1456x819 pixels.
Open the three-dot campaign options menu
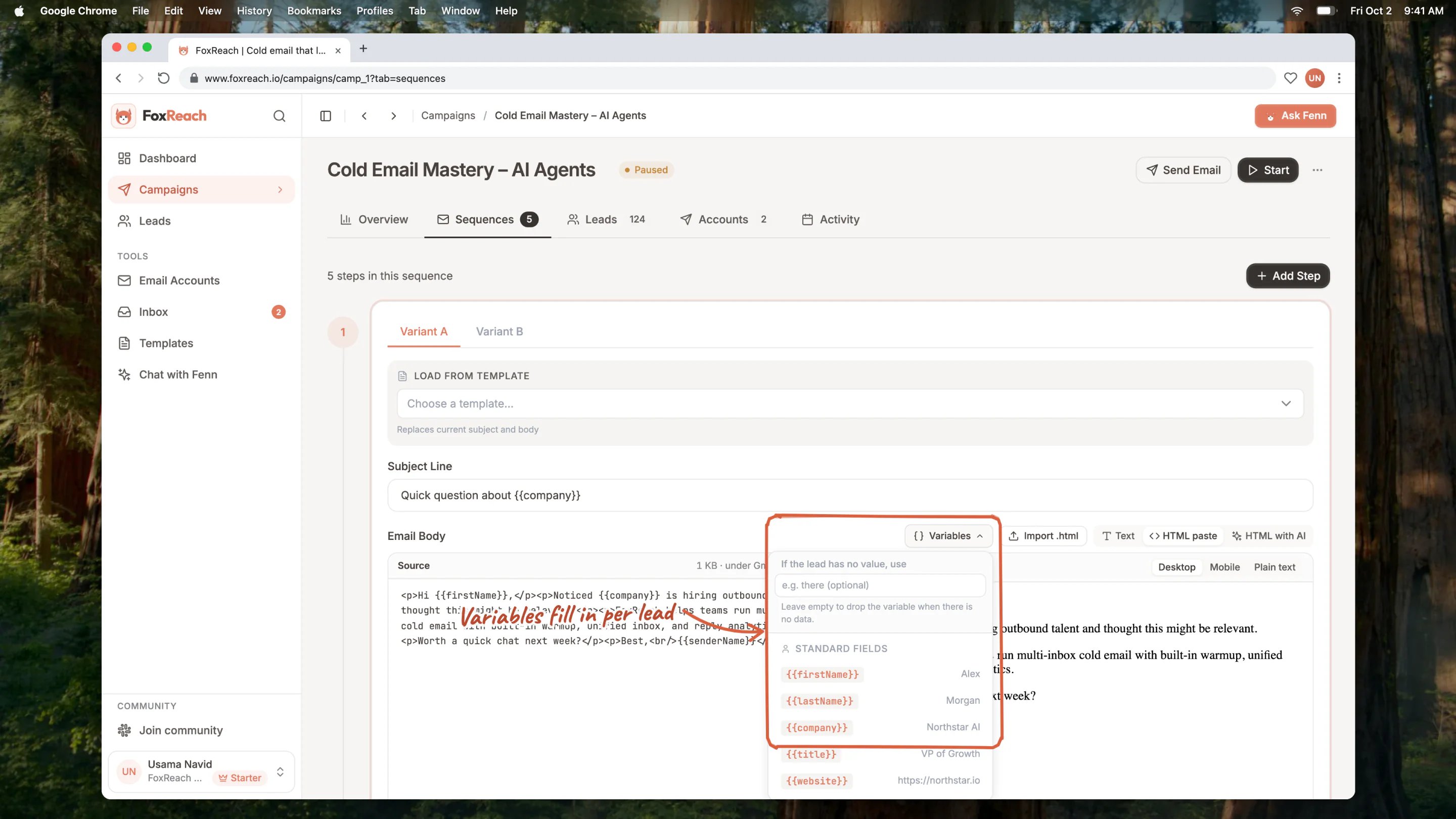[1317, 170]
